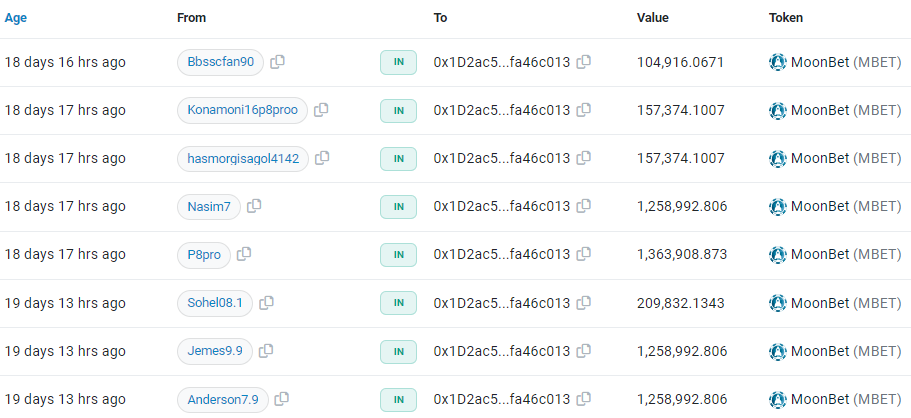Copy the To address in the Anderson7.9 row
Viewport: 911px width, 418px height.
click(x=584, y=399)
